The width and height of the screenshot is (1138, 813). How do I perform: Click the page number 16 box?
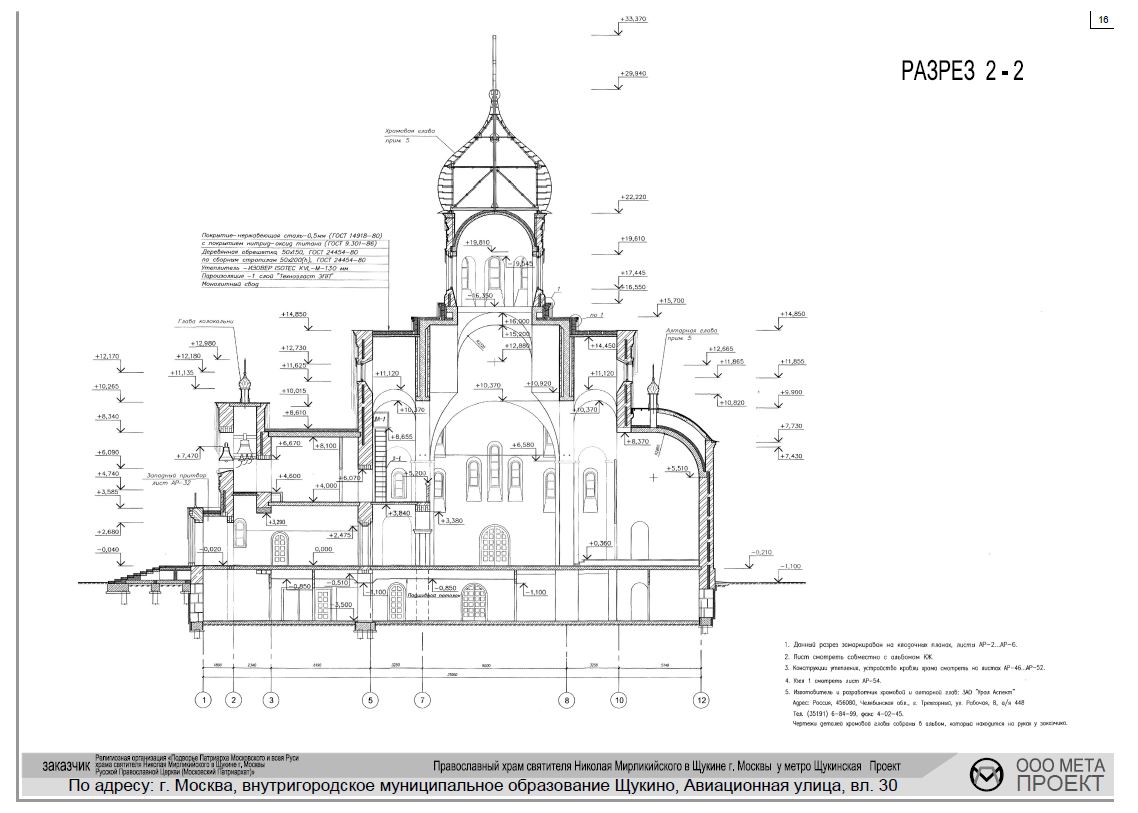click(1104, 20)
